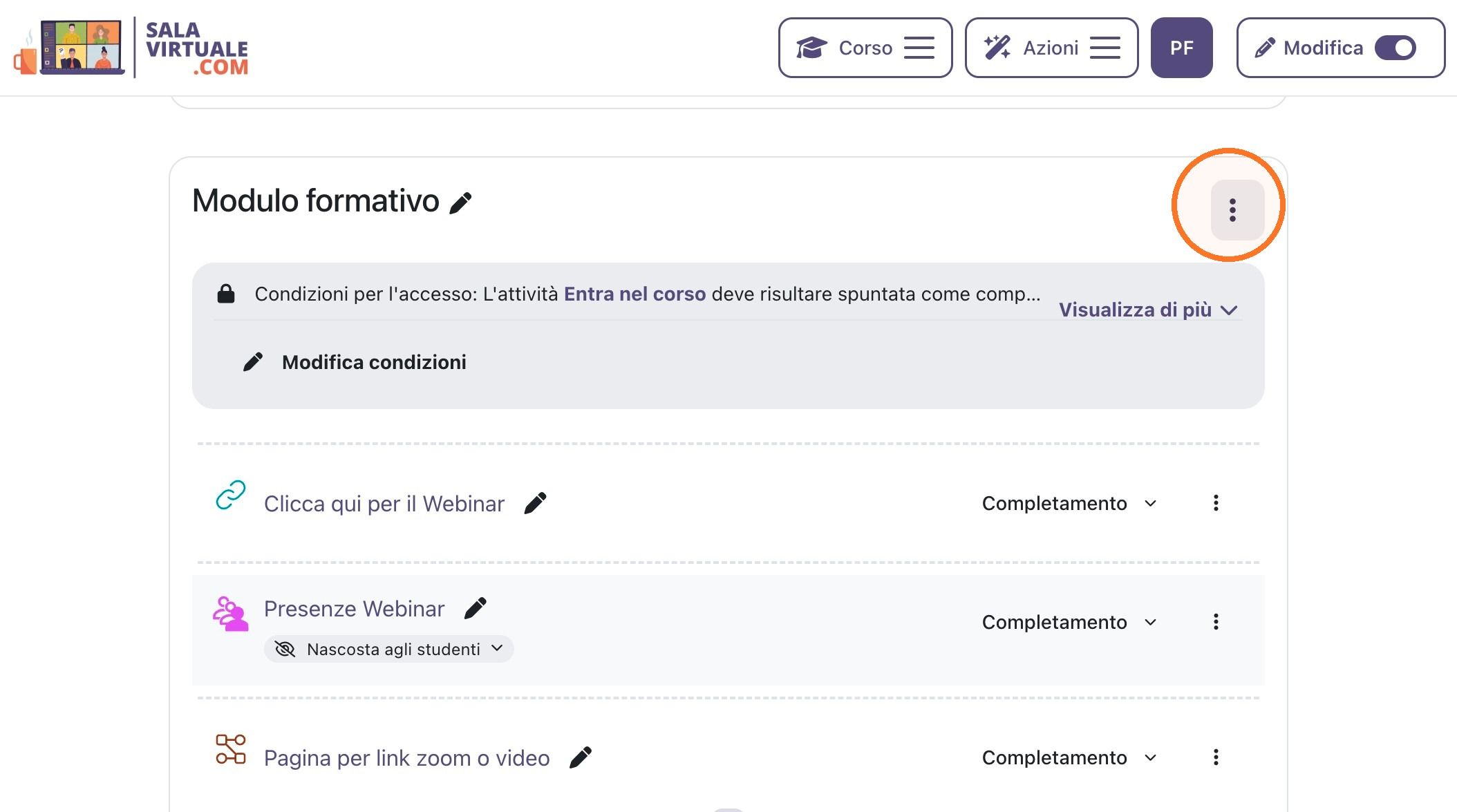Click the lock icon in access conditions
The height and width of the screenshot is (812, 1457).
tap(226, 294)
